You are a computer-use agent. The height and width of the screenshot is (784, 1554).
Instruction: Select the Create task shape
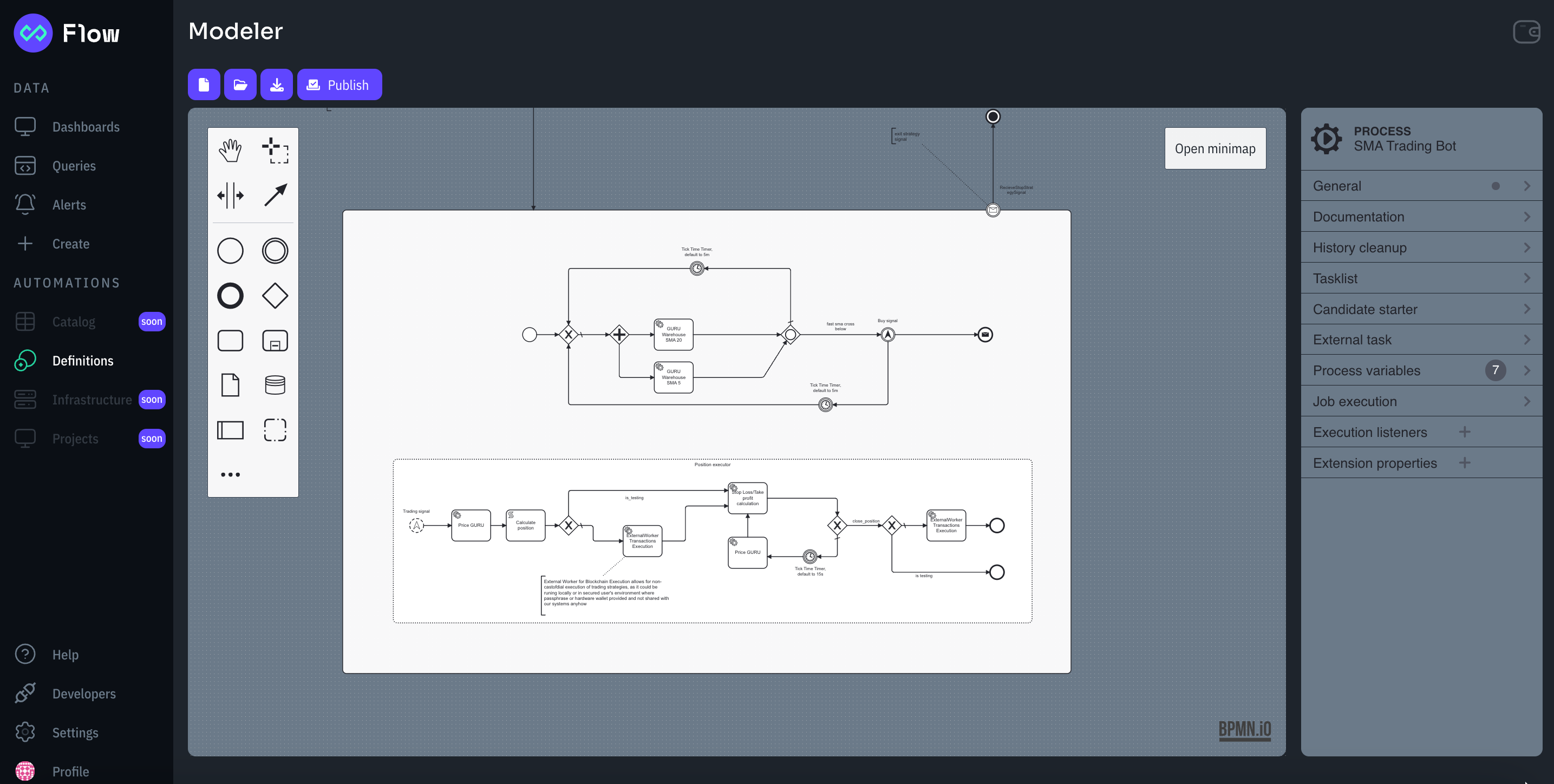(230, 341)
